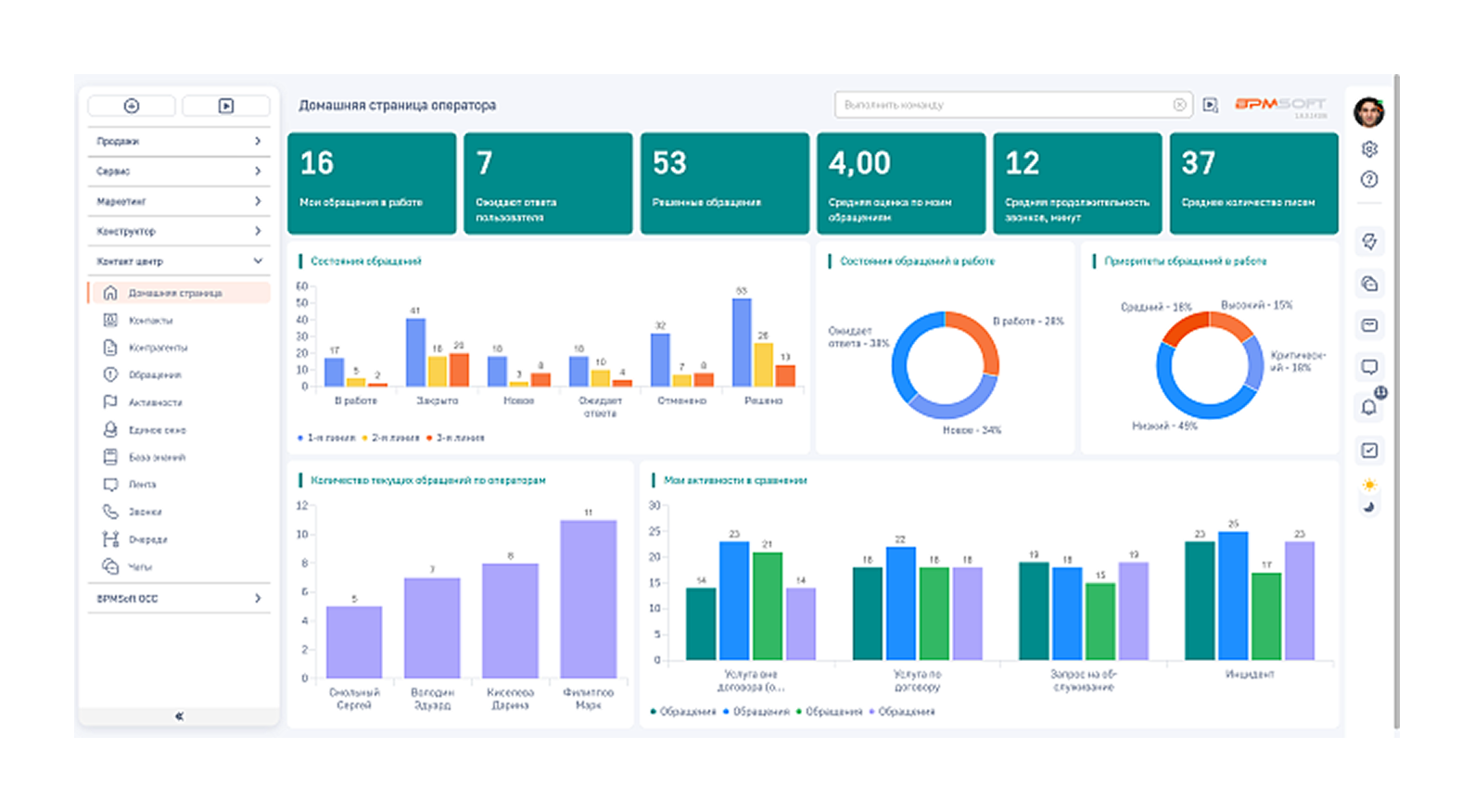
Task: Go to Домашняя страница in the sidebar
Action: click(179, 293)
